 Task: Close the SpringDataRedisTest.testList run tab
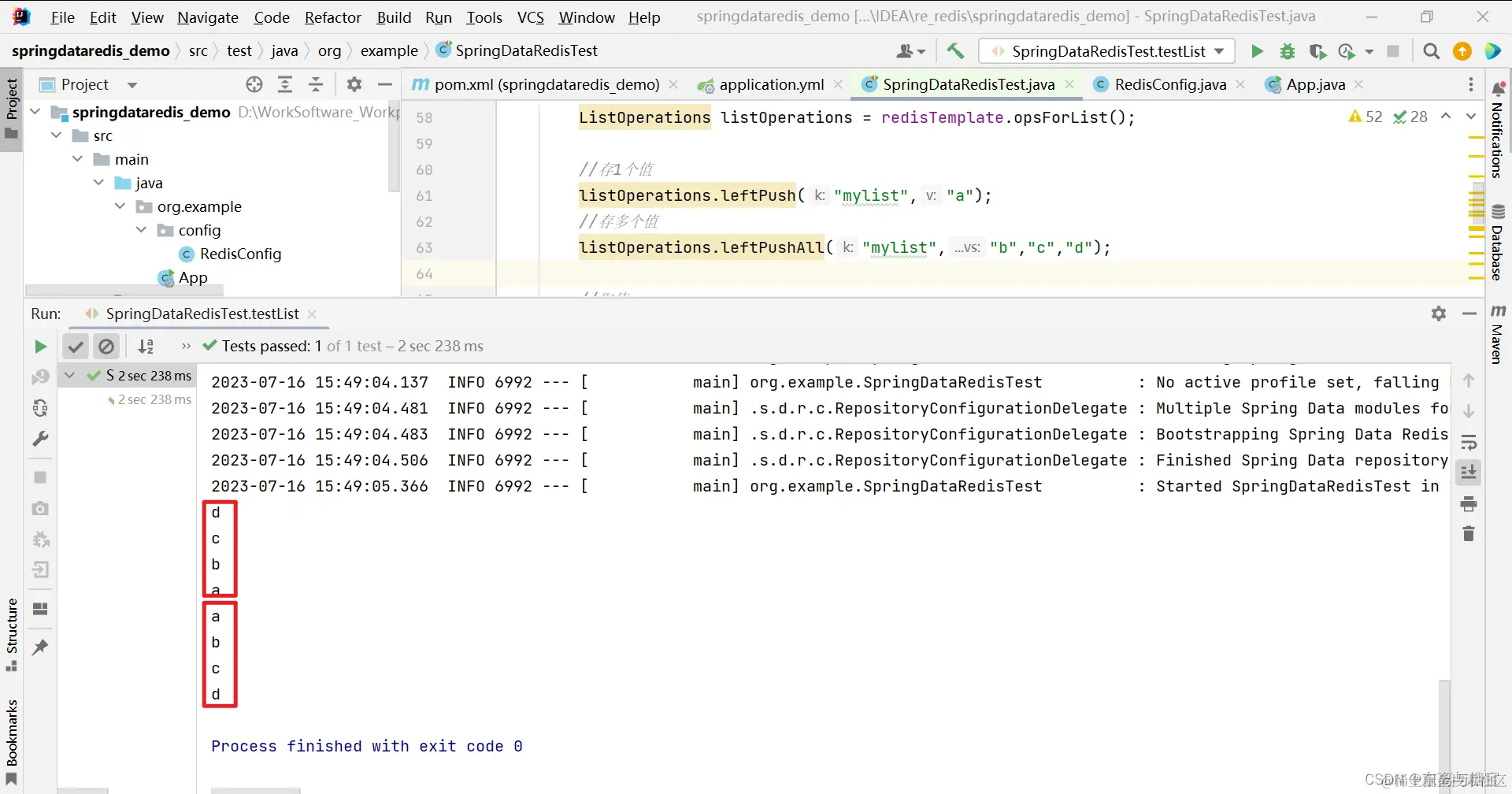[x=312, y=314]
